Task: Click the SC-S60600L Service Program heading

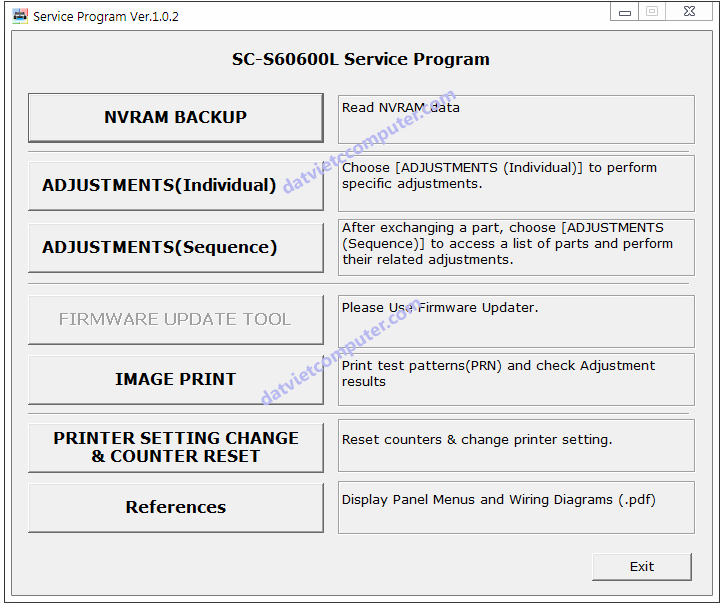Action: (361, 59)
